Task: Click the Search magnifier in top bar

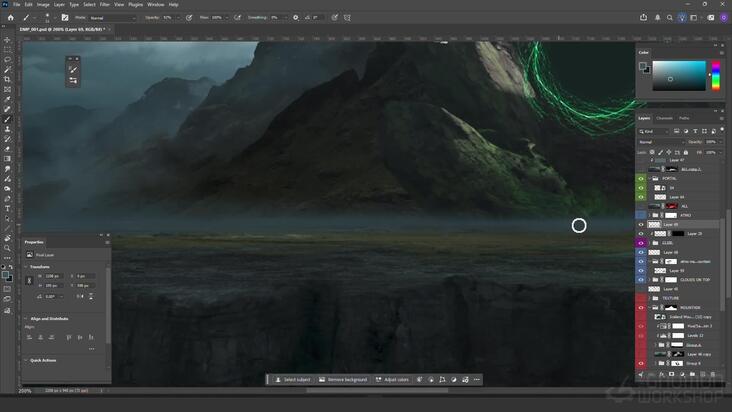Action: click(x=669, y=18)
